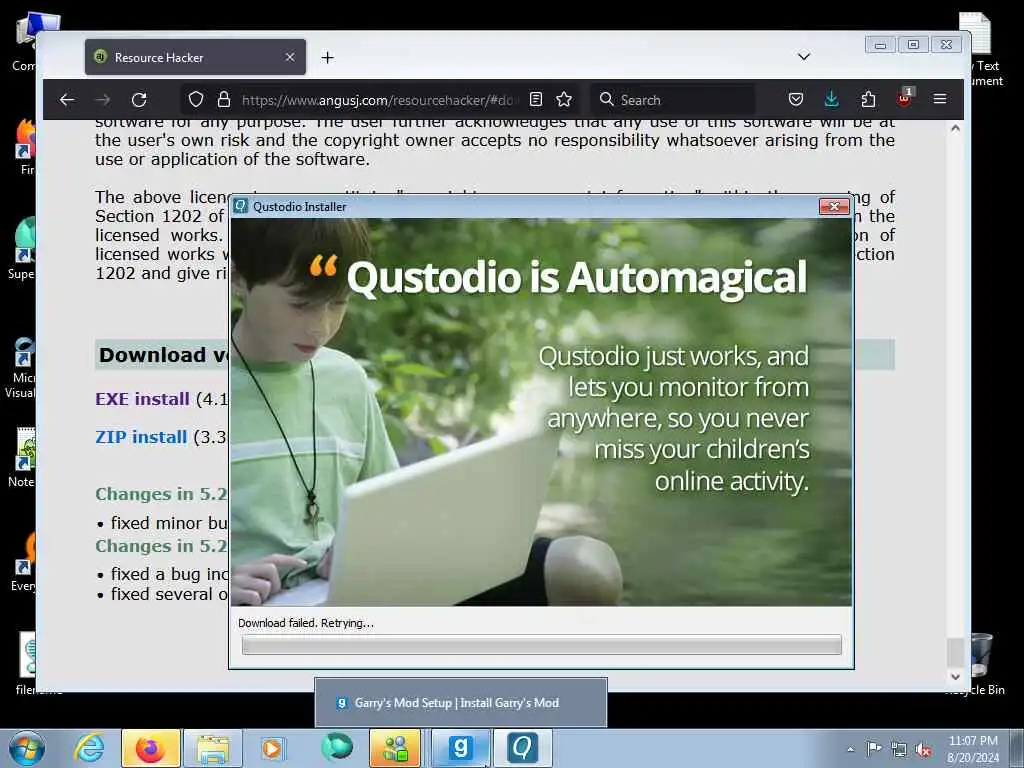Click the Firefox forward arrow
Image resolution: width=1024 pixels, height=768 pixels.
[x=103, y=100]
